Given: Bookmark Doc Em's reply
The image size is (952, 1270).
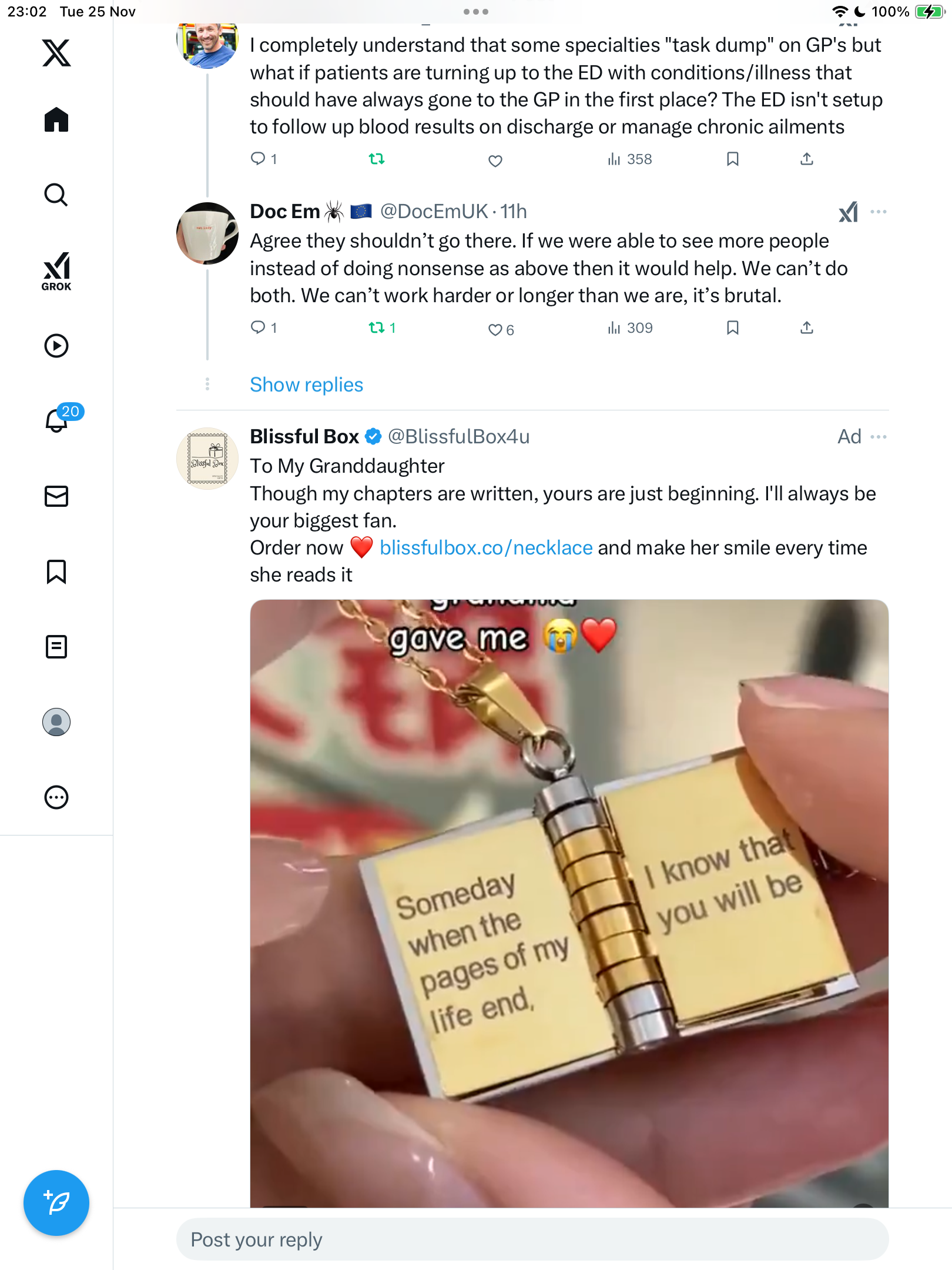Looking at the screenshot, I should click(732, 327).
